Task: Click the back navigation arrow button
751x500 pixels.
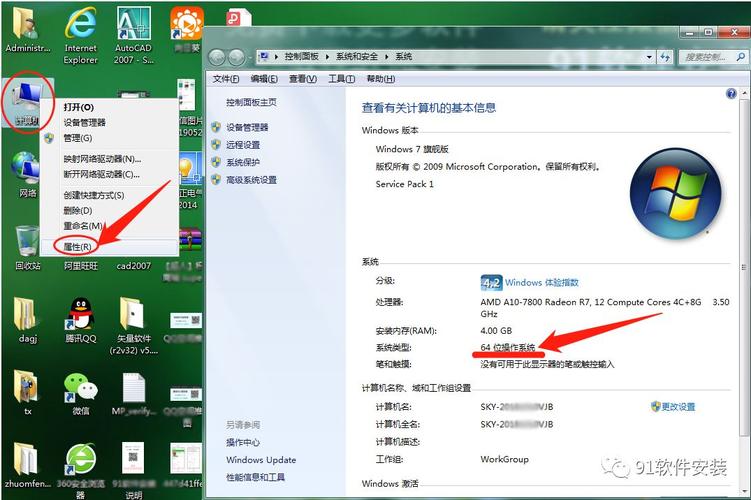Action: [x=219, y=57]
